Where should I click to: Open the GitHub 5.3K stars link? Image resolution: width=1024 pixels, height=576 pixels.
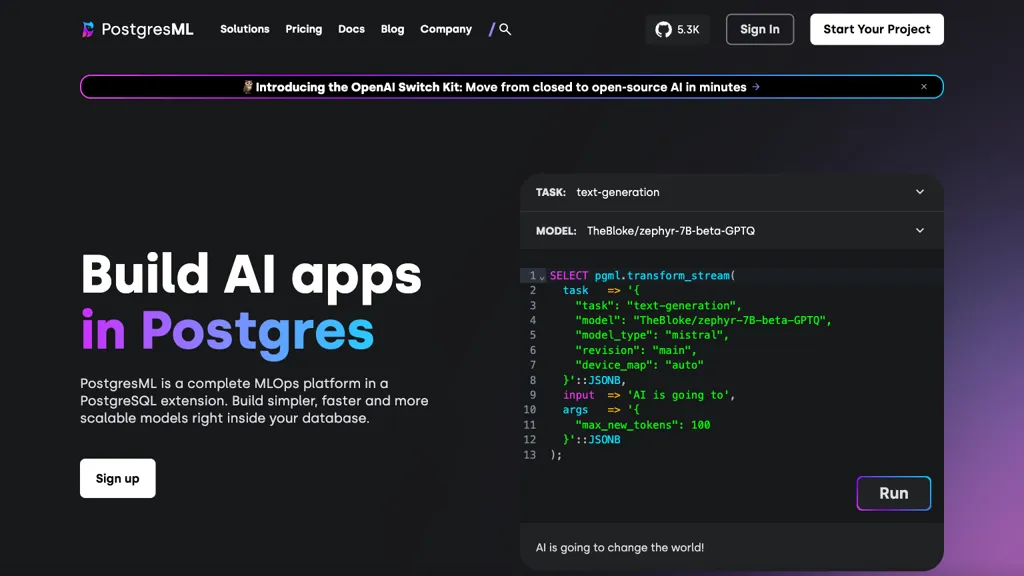(678, 30)
